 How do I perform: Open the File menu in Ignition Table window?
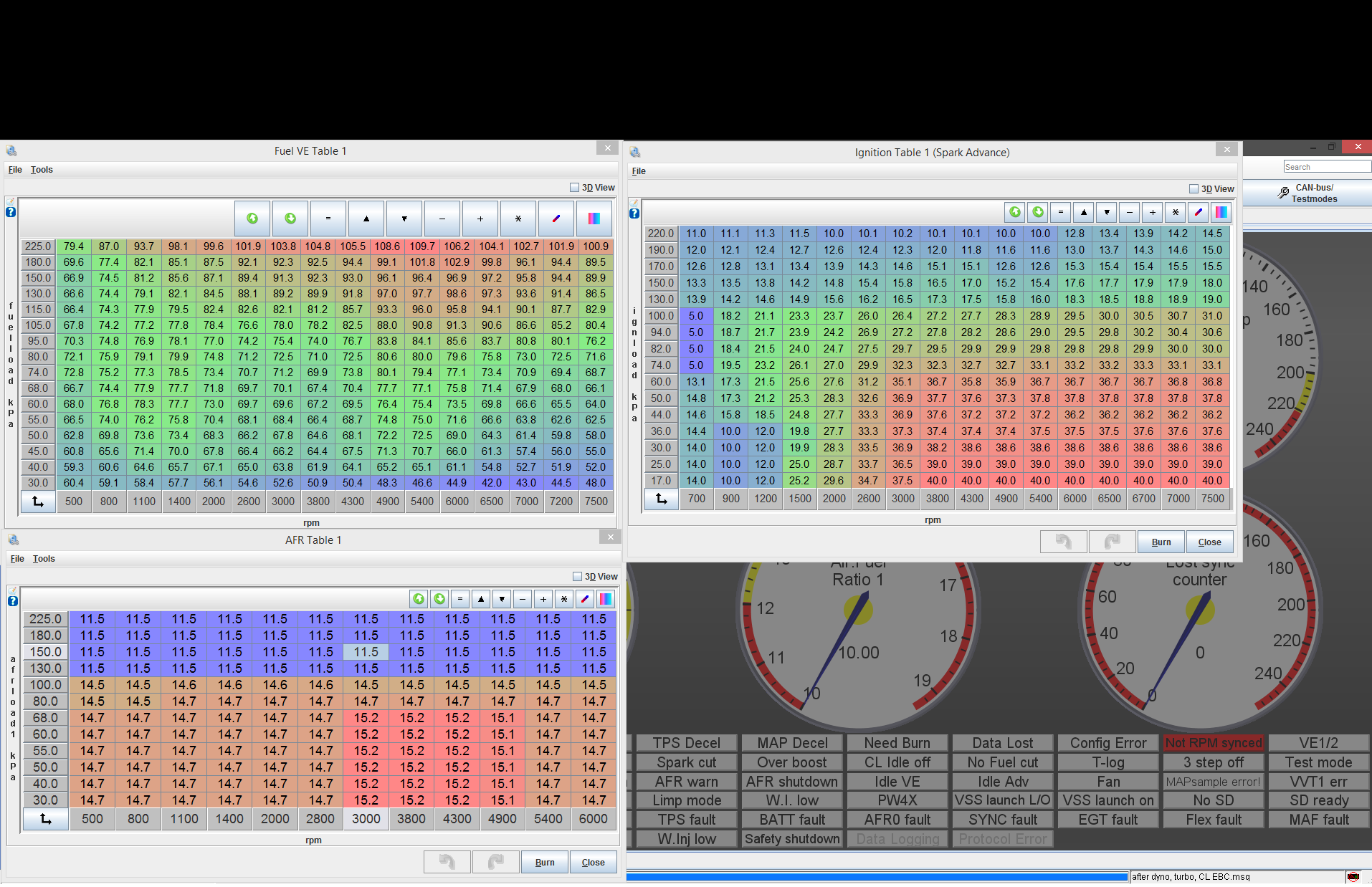click(638, 171)
